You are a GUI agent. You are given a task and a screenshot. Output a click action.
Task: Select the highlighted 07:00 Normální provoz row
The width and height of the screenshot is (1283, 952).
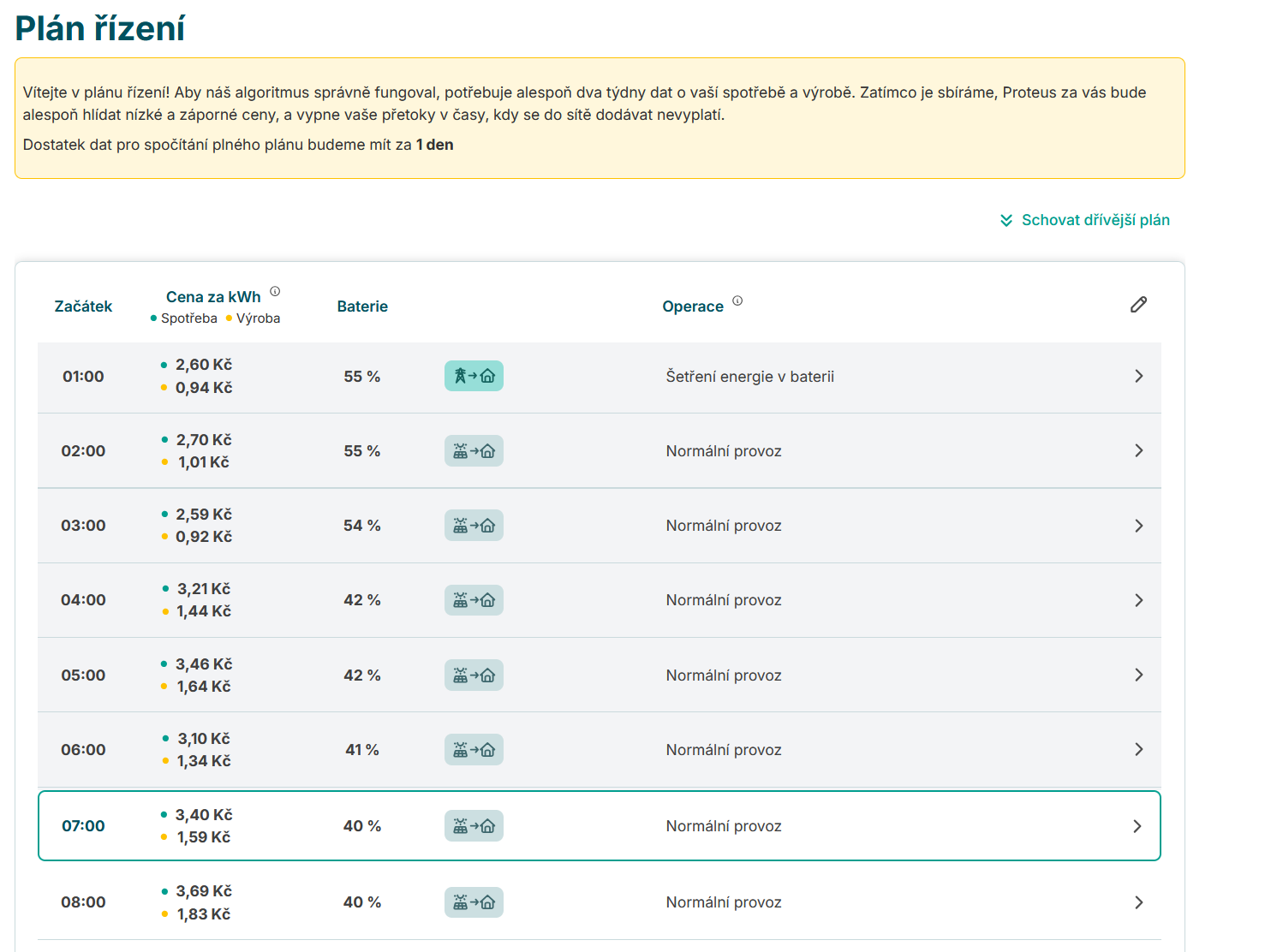(x=723, y=826)
